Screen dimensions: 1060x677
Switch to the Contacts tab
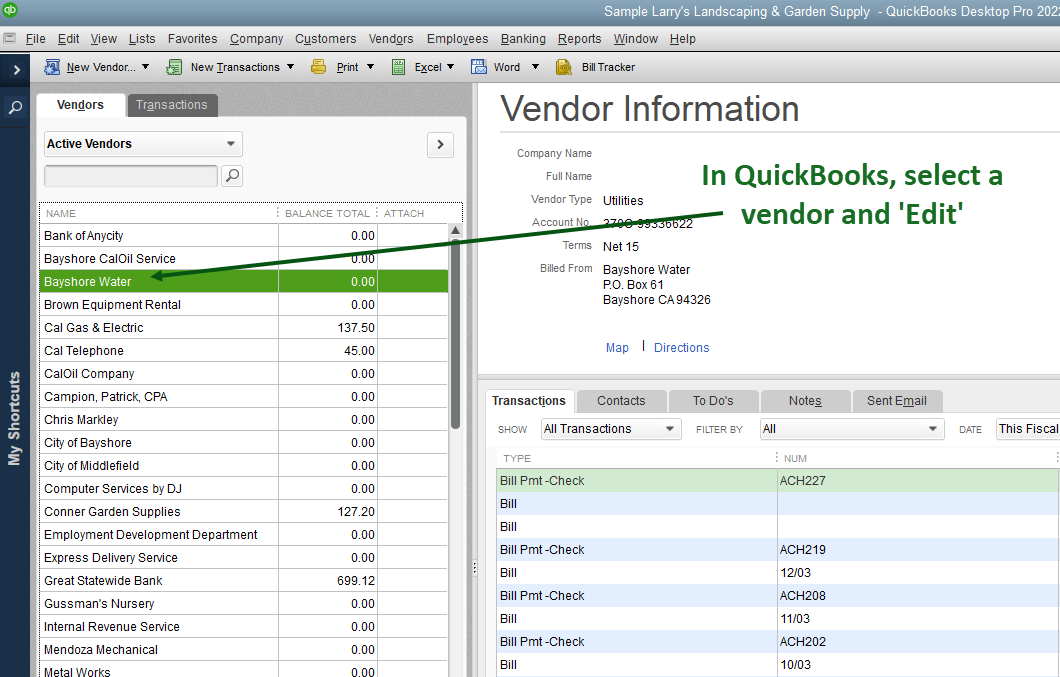(621, 401)
